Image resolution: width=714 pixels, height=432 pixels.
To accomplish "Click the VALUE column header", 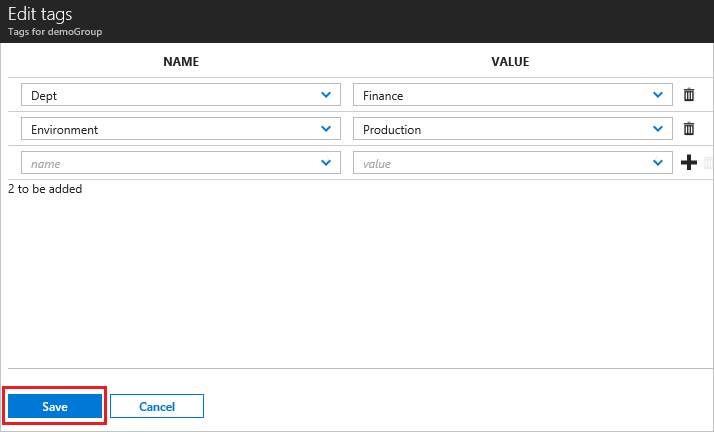I will click(x=510, y=62).
